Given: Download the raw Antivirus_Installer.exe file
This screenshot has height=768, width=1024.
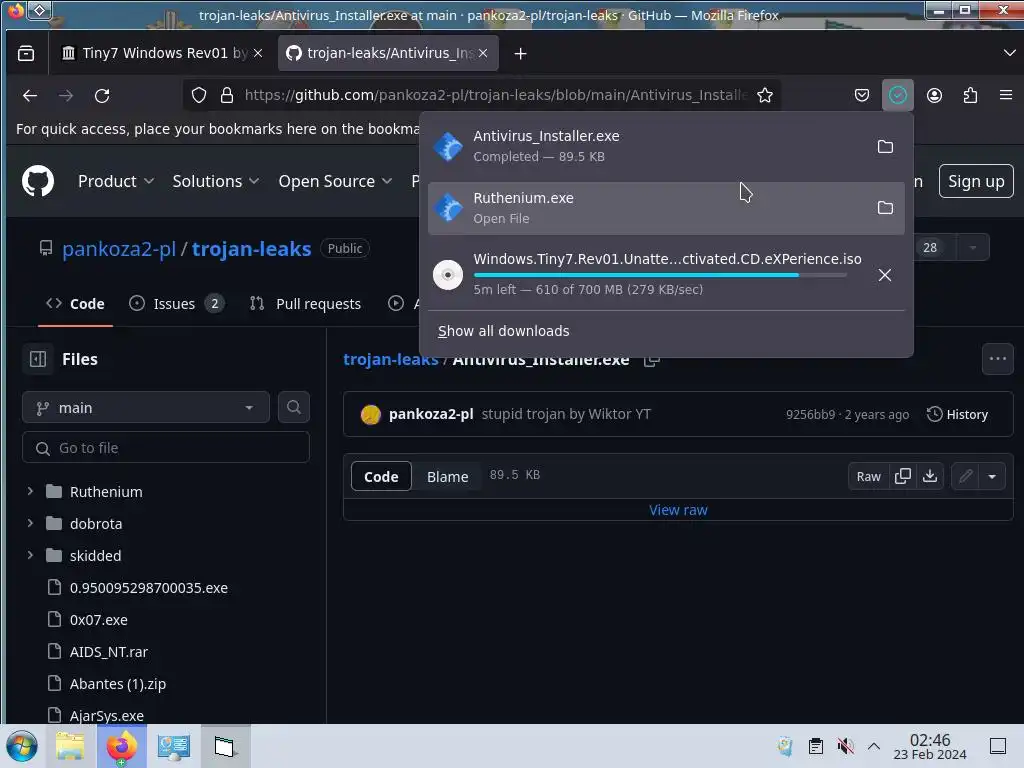Looking at the screenshot, I should 930,476.
